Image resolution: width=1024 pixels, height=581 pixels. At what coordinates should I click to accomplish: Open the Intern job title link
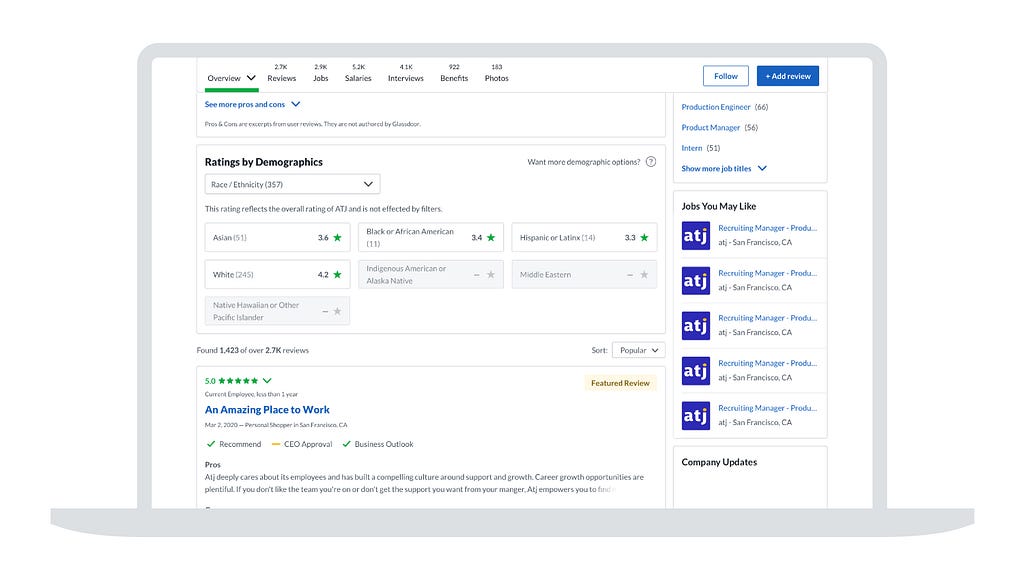tap(692, 148)
